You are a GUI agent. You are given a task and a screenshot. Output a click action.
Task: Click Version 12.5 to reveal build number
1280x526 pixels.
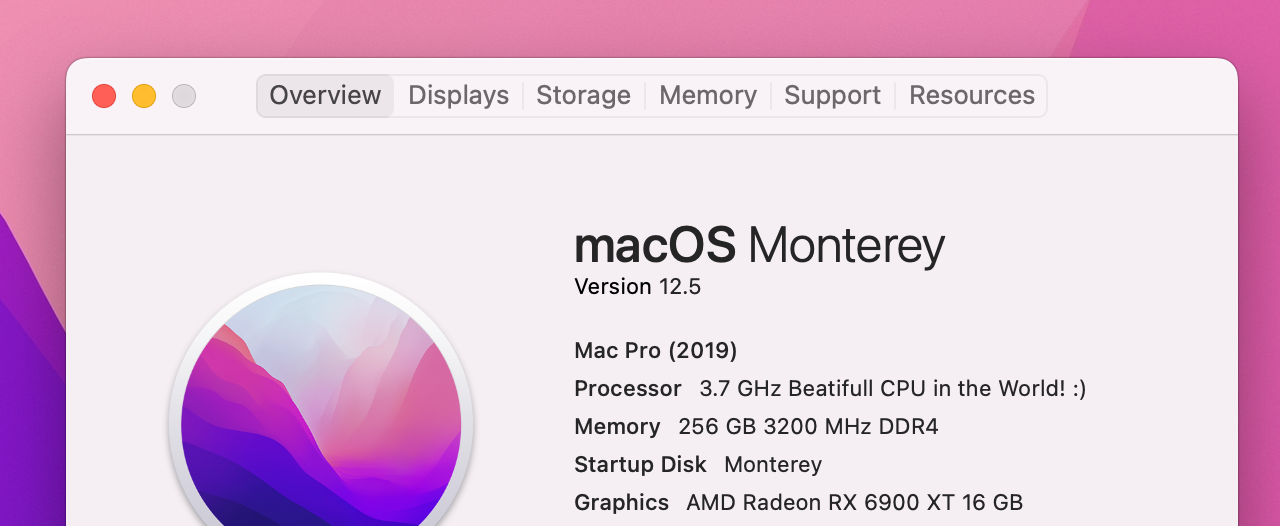(637, 287)
